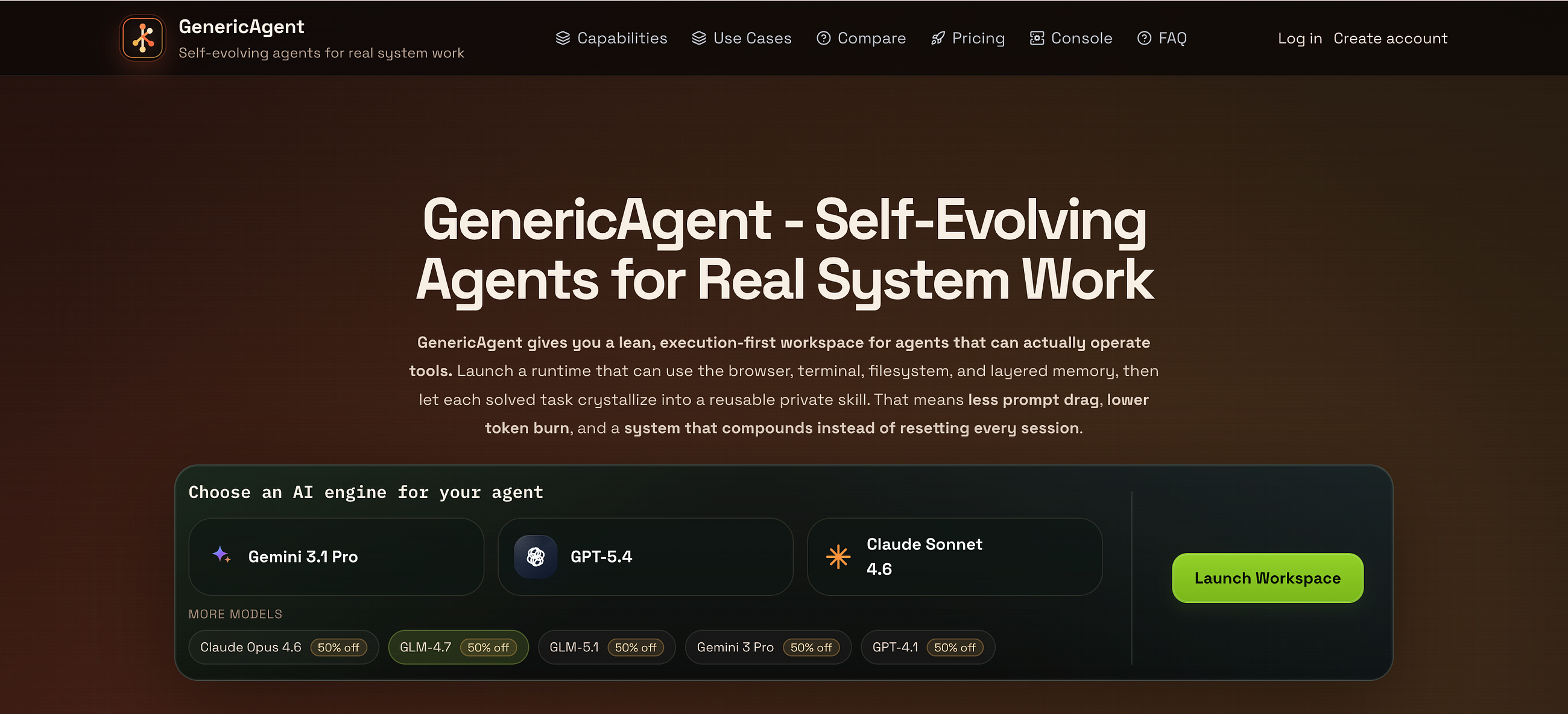Select Gemini 3.1 Pro as engine
This screenshot has width=1568, height=714.
336,557
